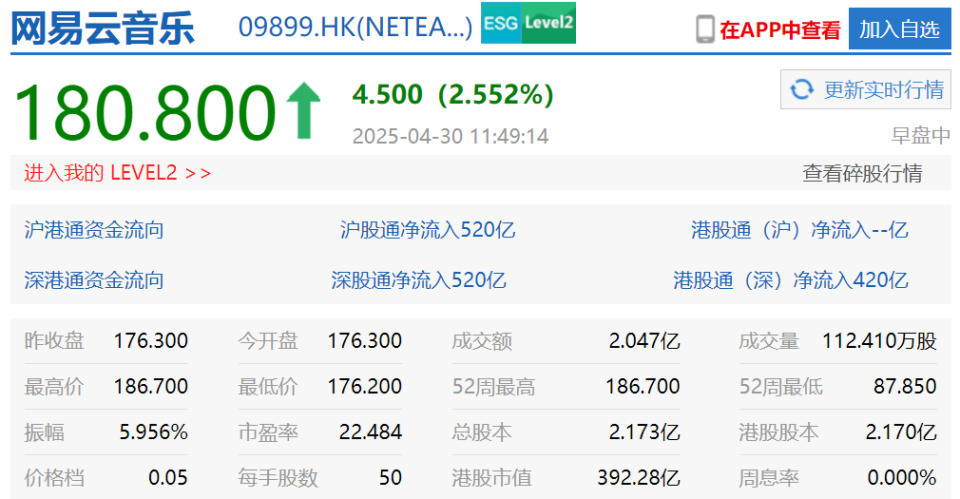Click the 每手股数 label
Image resolution: width=960 pixels, height=499 pixels.
coord(278,478)
